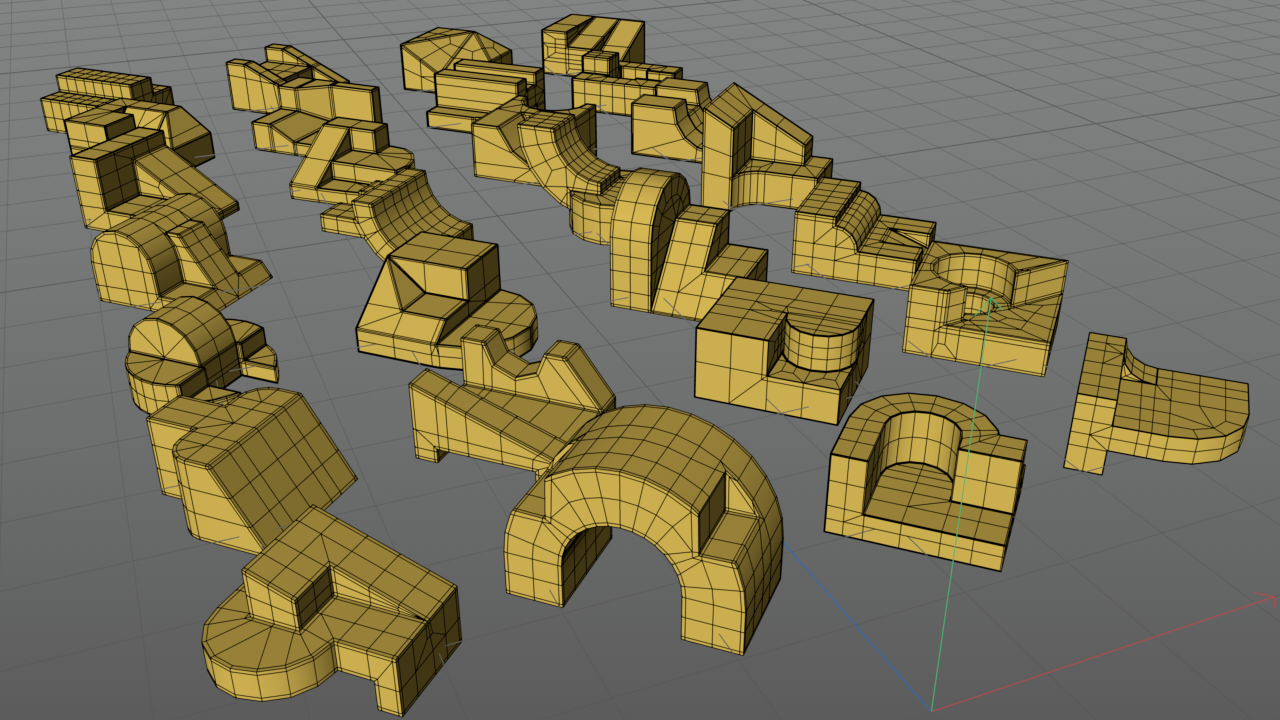1280x720 pixels.
Task: Click the green Y axis line
Action: click(x=961, y=503)
